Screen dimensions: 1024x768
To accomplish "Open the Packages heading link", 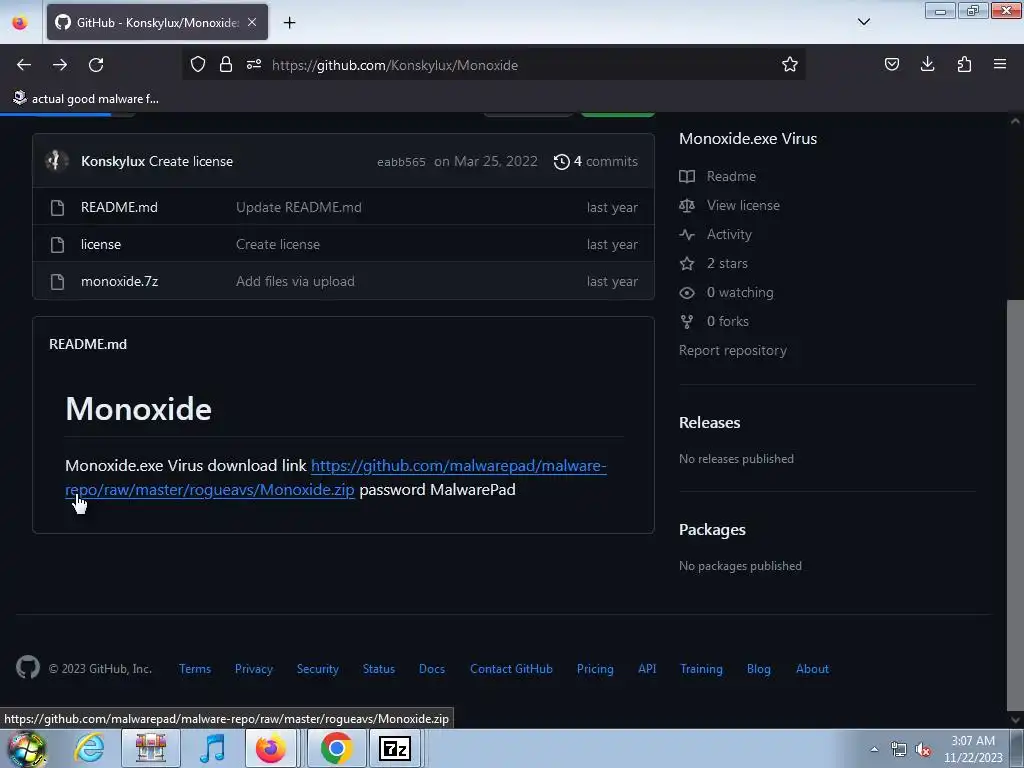I will click(x=712, y=530).
